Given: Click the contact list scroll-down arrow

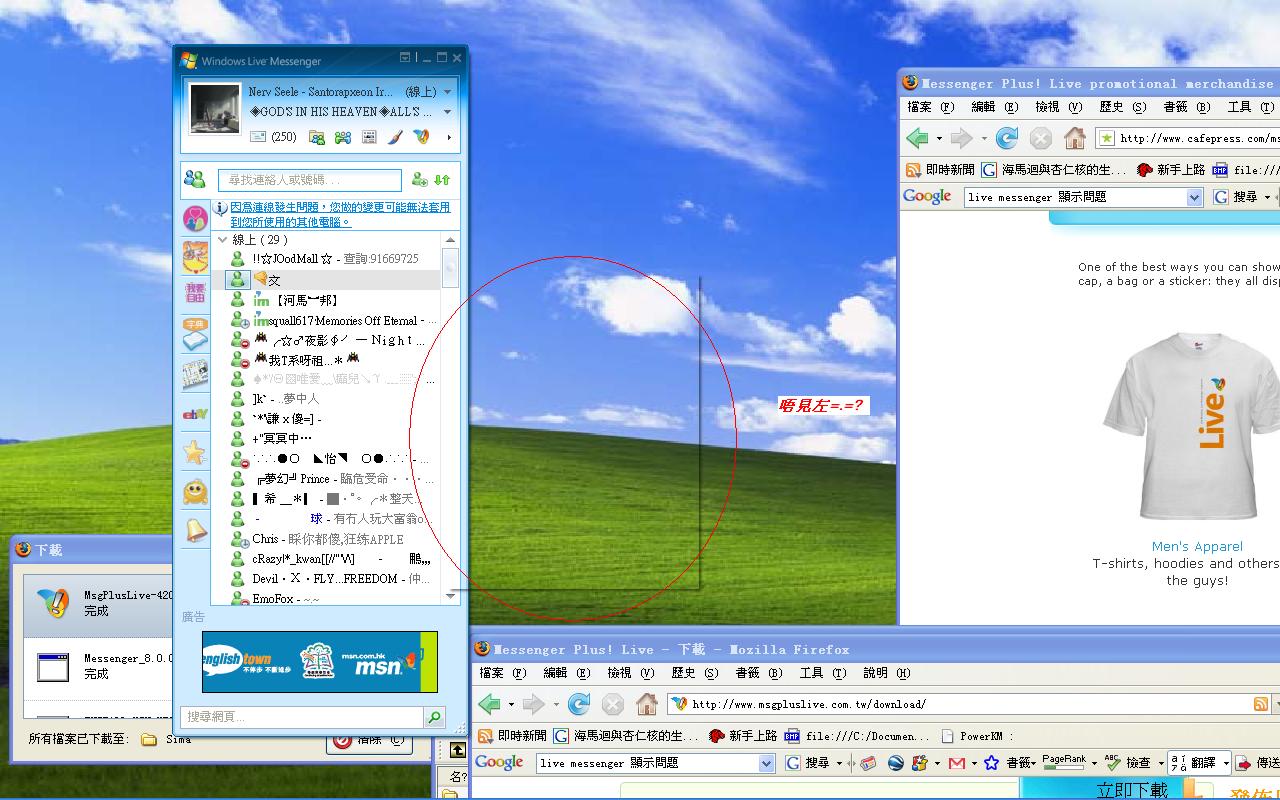Looking at the screenshot, I should pyautogui.click(x=450, y=595).
